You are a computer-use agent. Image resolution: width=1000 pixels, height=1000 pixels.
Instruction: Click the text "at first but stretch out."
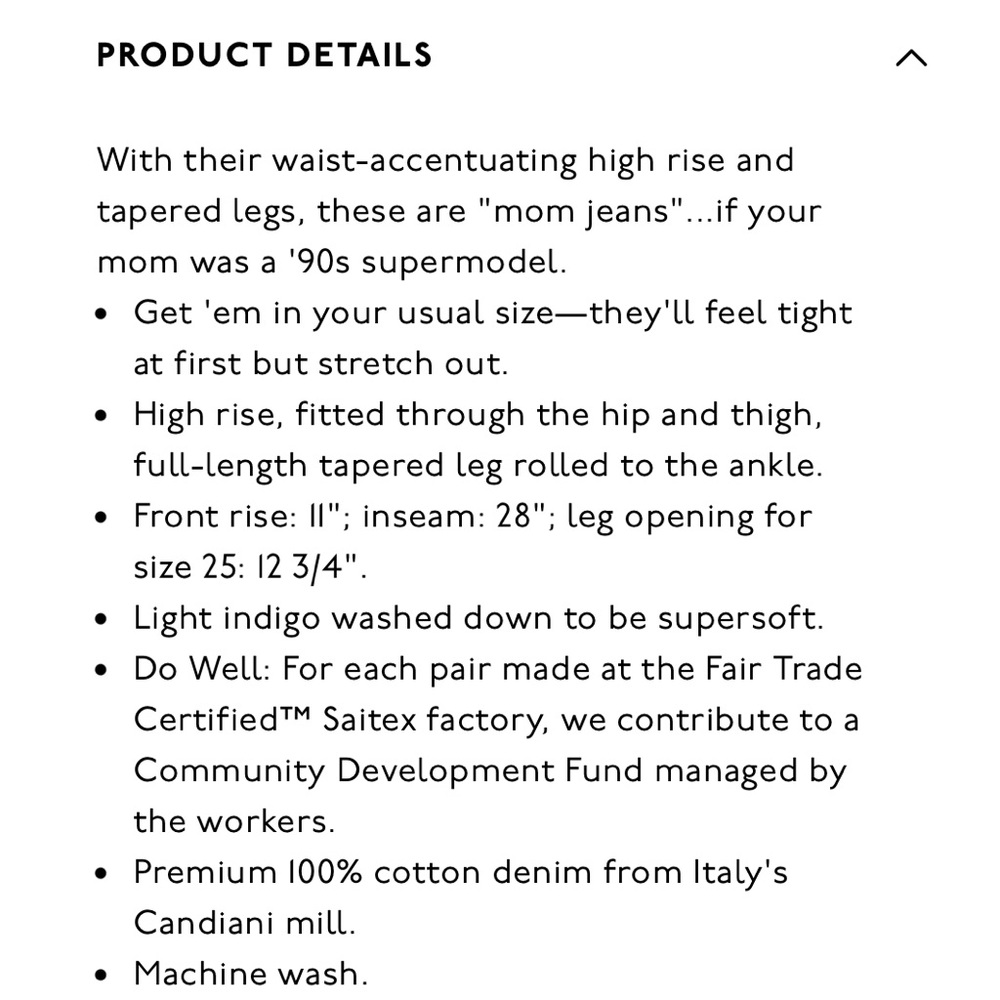321,364
